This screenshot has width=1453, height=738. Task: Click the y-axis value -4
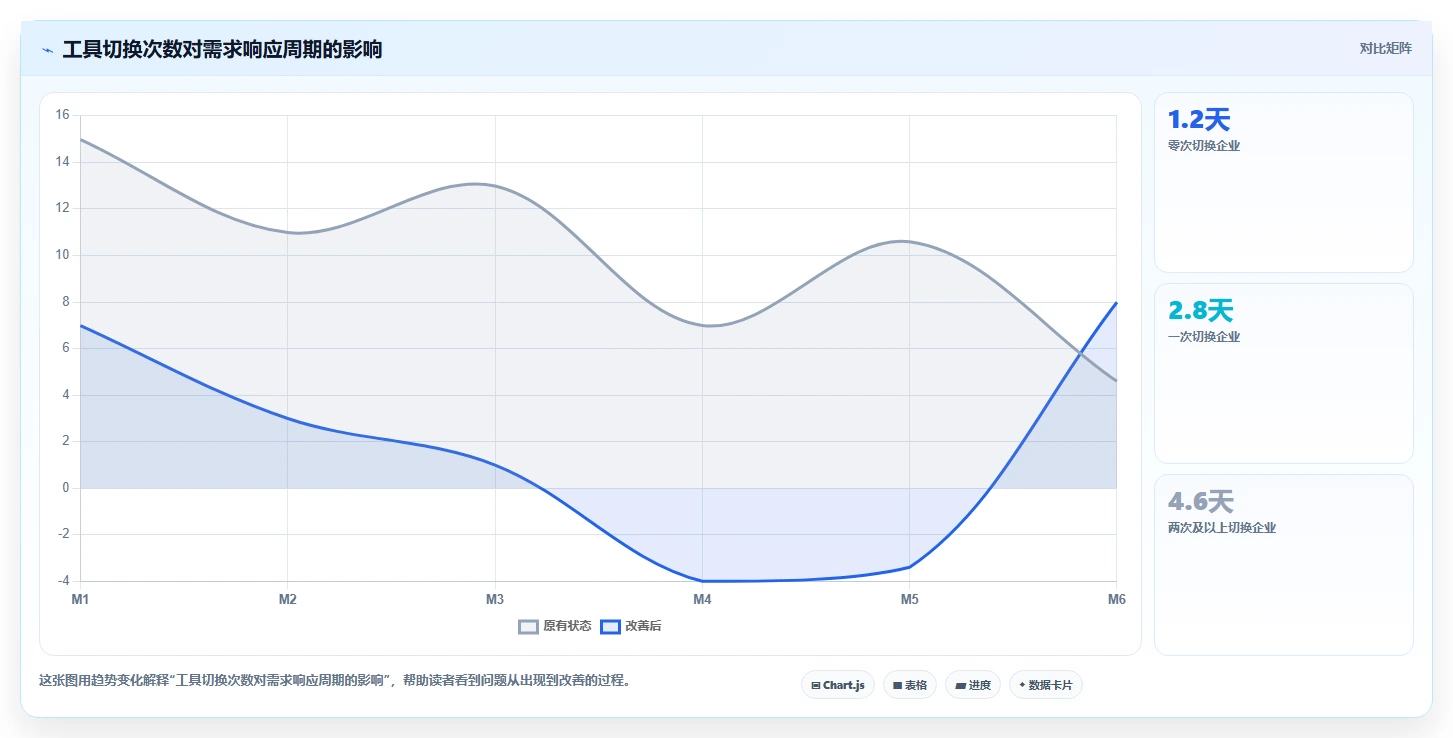click(x=64, y=581)
